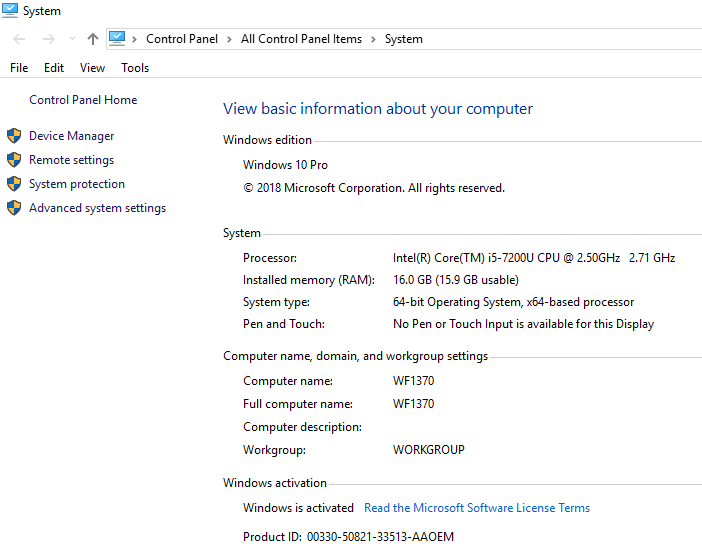Click the 'Windows activation' section header
Screen dimensions: 702x551
pos(275,483)
